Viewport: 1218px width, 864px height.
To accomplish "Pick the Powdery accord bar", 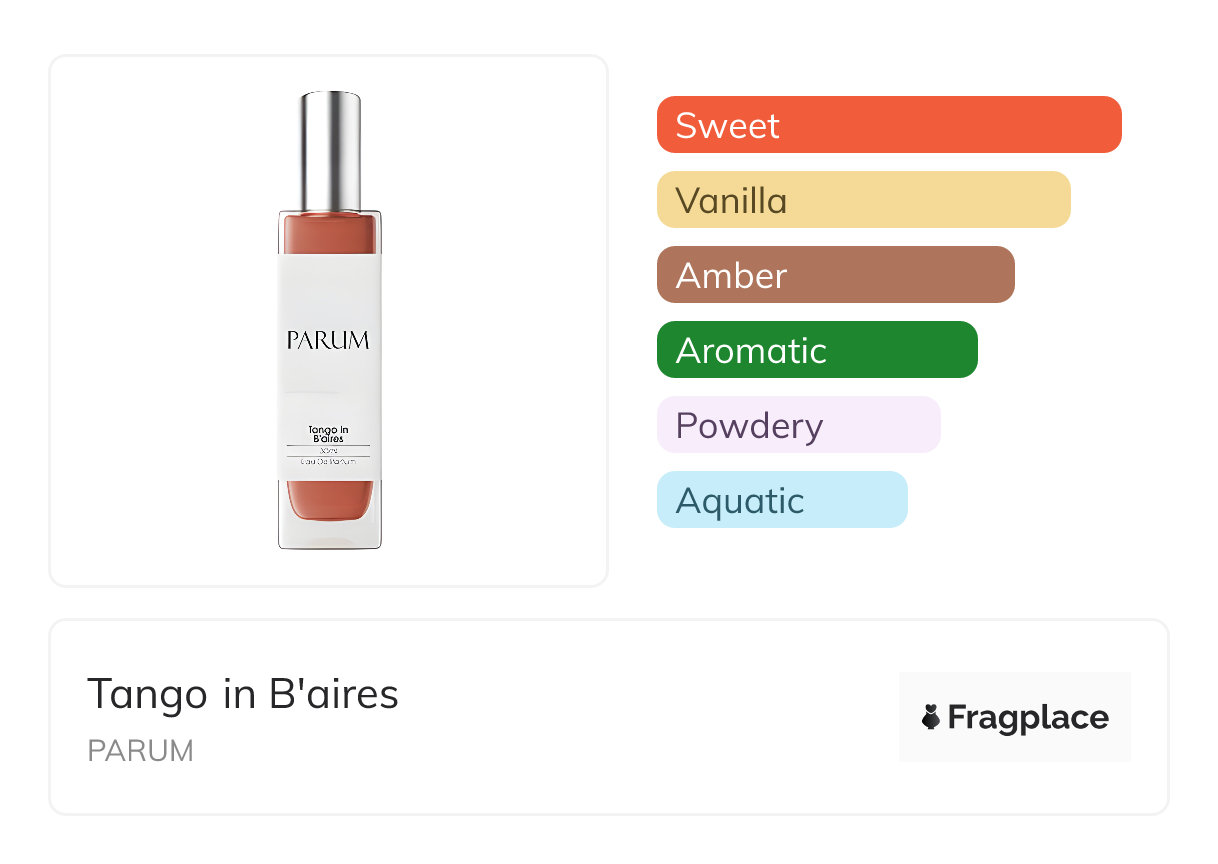I will (798, 425).
